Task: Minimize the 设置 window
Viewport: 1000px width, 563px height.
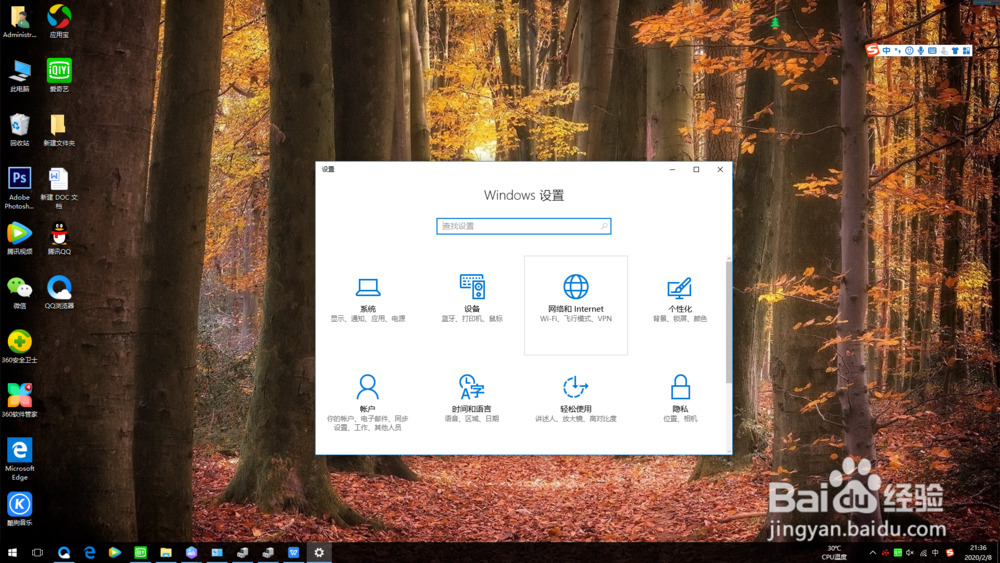Action: 672,170
